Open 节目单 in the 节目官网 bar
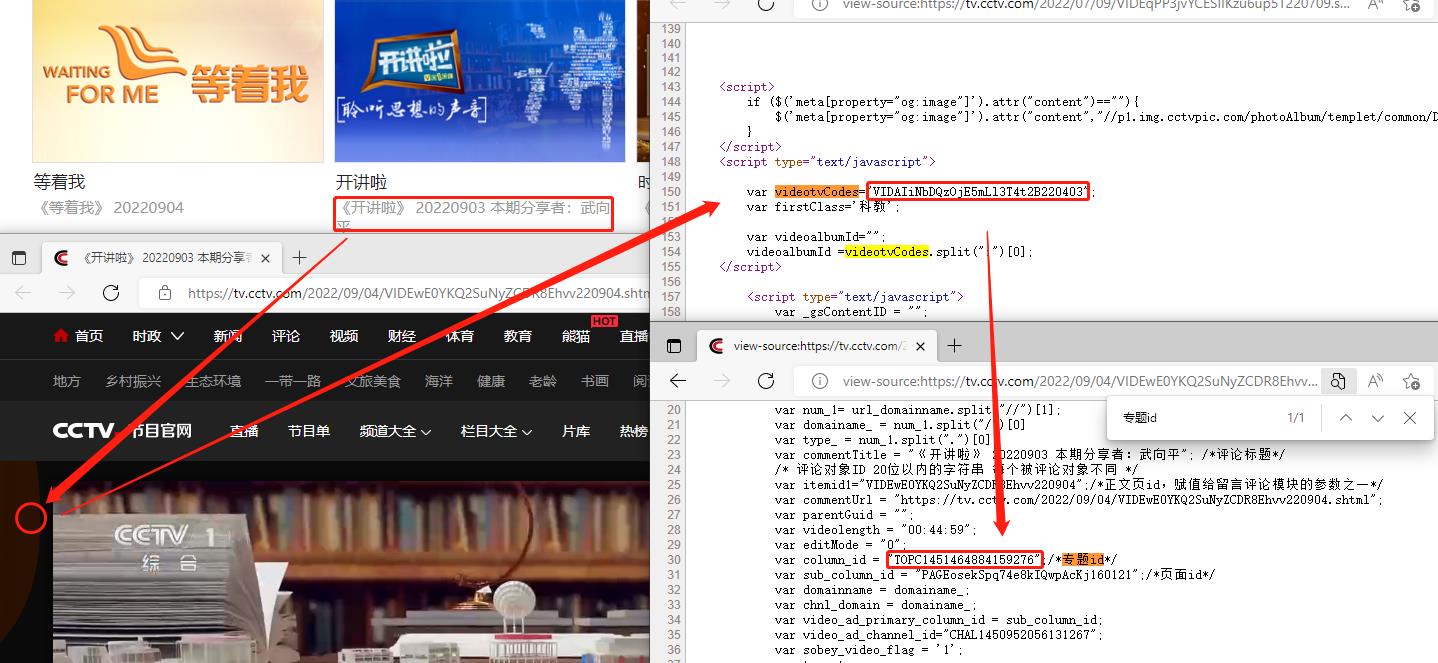This screenshot has height=663, width=1438. [x=309, y=431]
